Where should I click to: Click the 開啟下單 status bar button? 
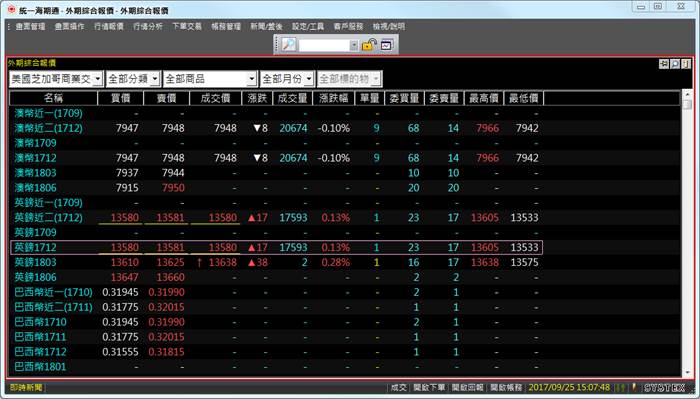(x=429, y=387)
